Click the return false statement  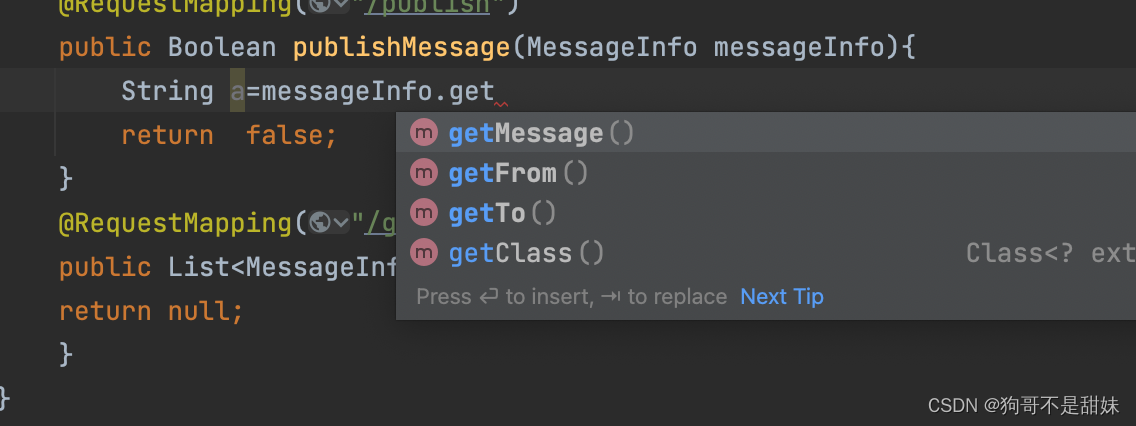click(x=229, y=135)
